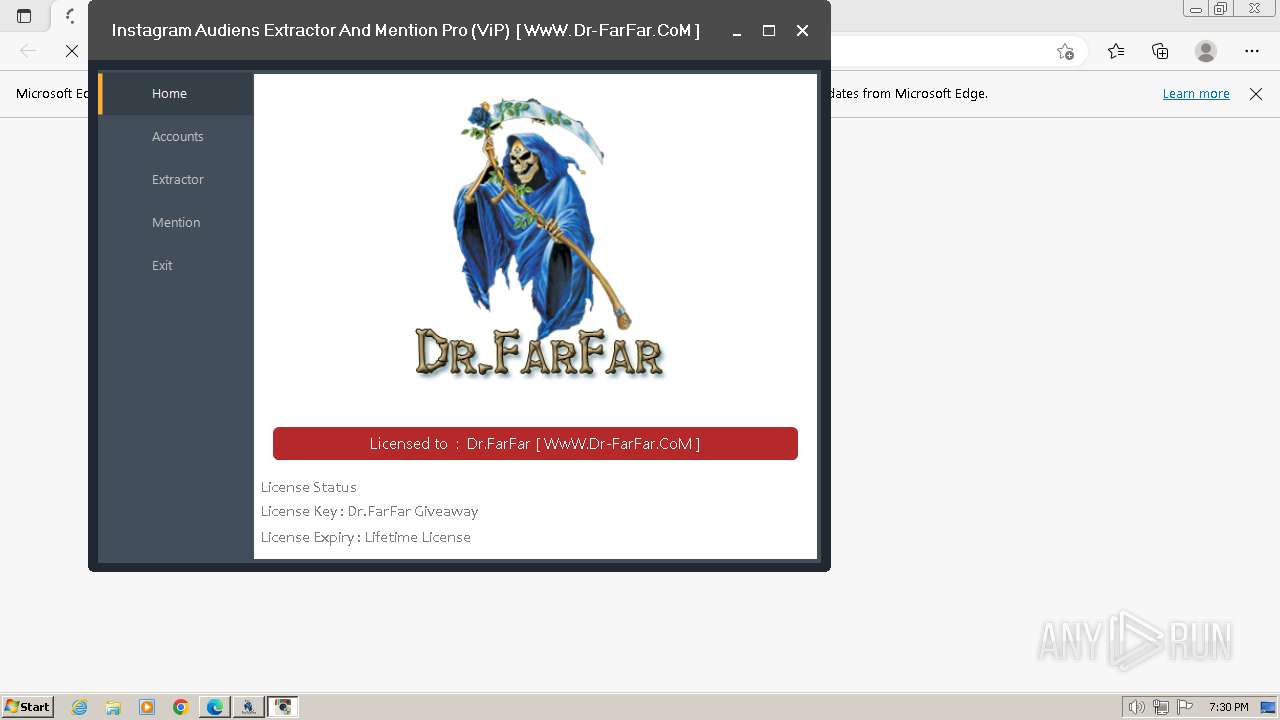Restore down the Edge browser window
The width and height of the screenshot is (1280, 720).
[1220, 9]
